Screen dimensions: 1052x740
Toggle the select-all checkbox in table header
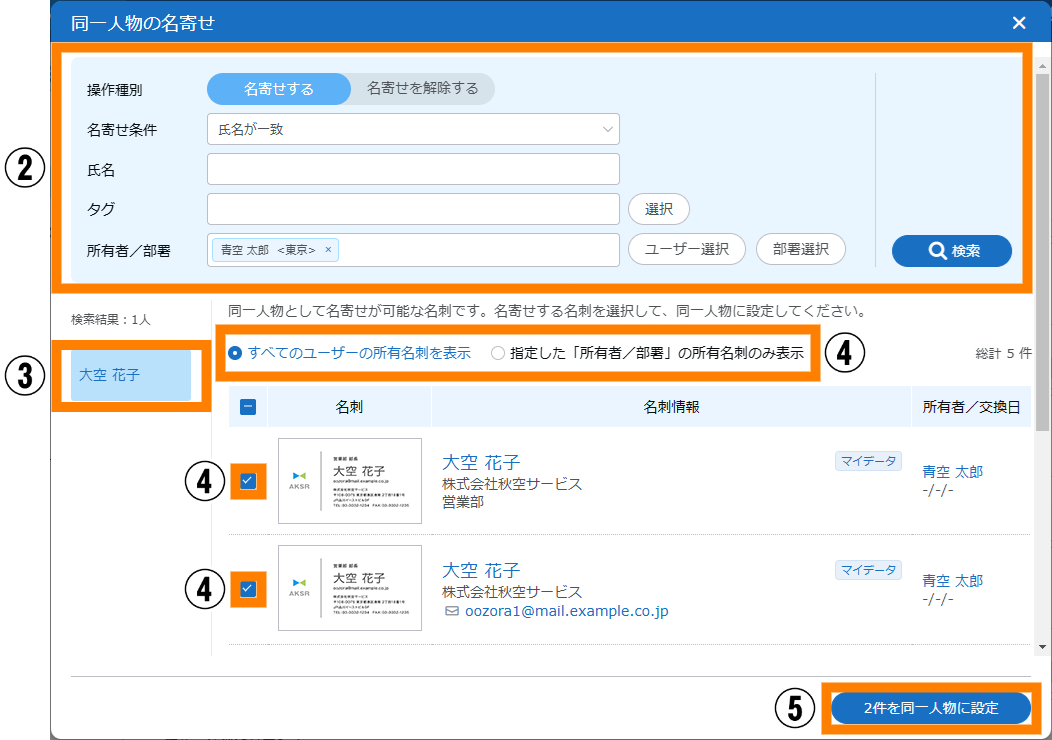[249, 407]
